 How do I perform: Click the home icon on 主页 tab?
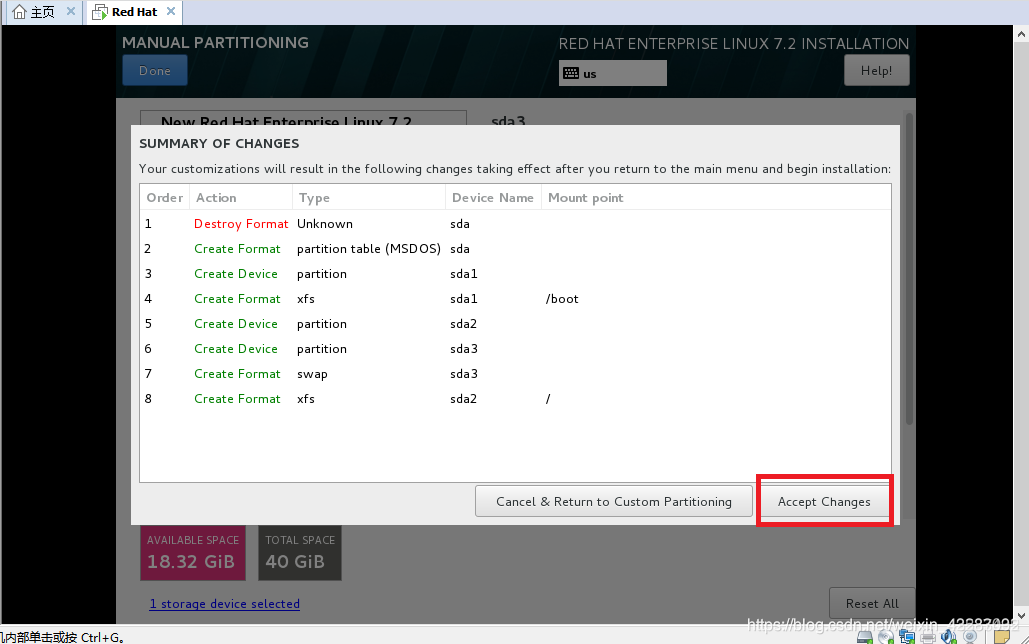click(20, 12)
